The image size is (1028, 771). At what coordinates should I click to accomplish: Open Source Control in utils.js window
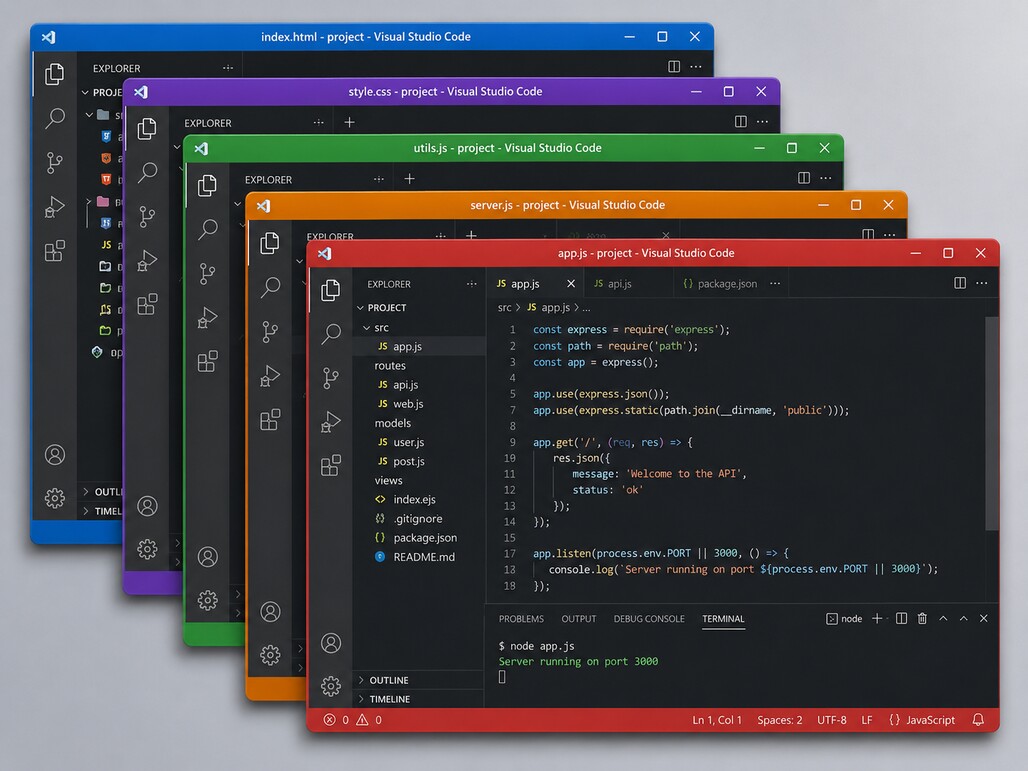[207, 273]
